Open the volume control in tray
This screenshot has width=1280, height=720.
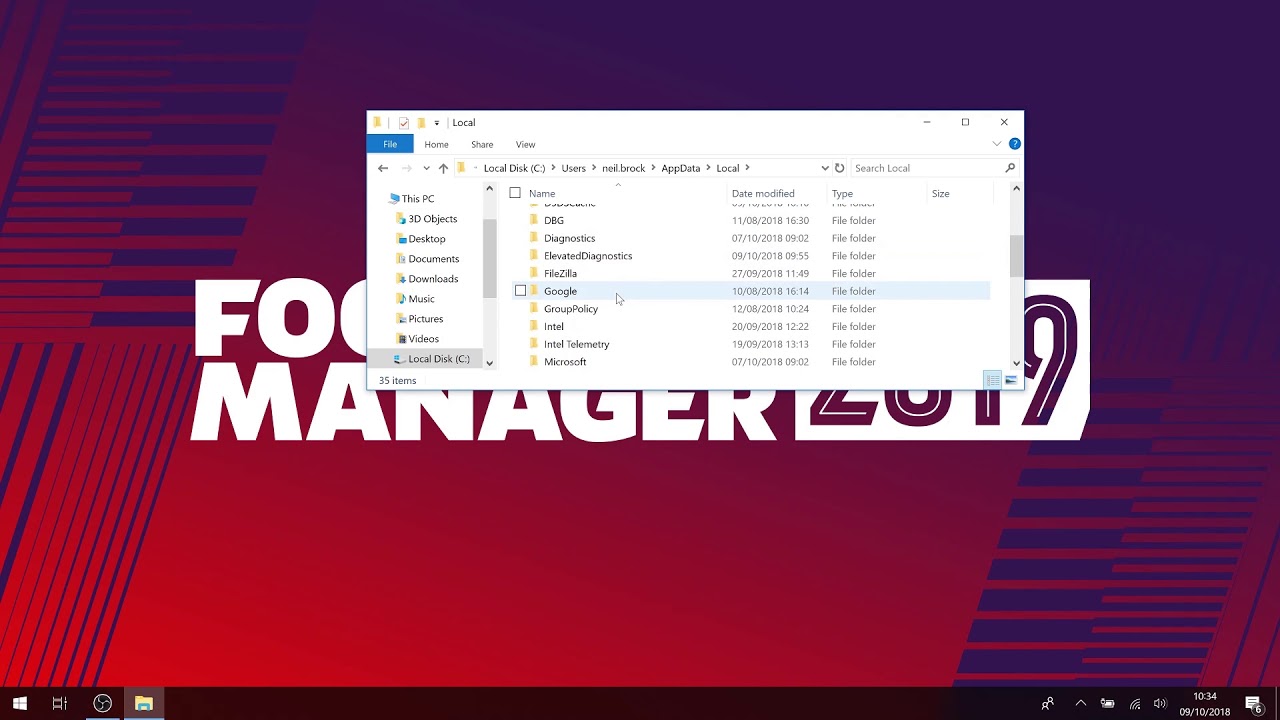click(1160, 704)
